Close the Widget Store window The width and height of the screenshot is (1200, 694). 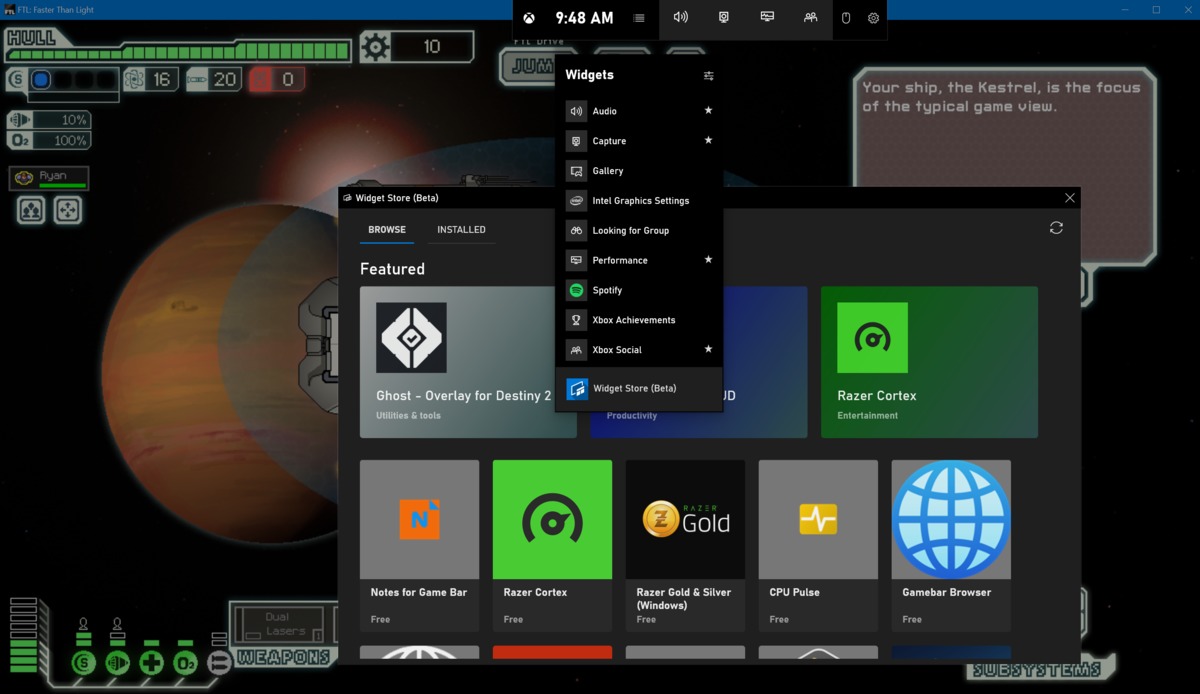click(1070, 198)
